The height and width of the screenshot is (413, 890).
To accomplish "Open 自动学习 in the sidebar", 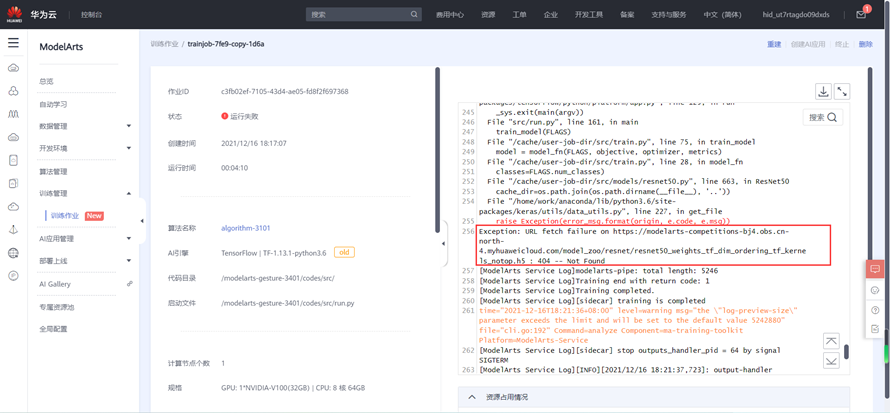I will pos(53,104).
